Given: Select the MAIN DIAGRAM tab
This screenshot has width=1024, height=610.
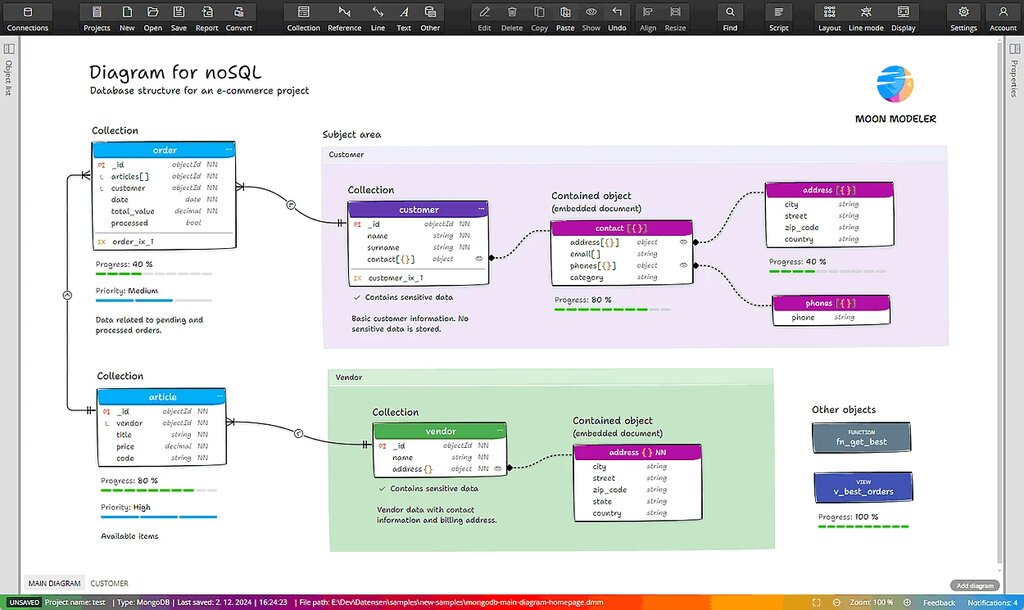Looking at the screenshot, I should click(54, 583).
